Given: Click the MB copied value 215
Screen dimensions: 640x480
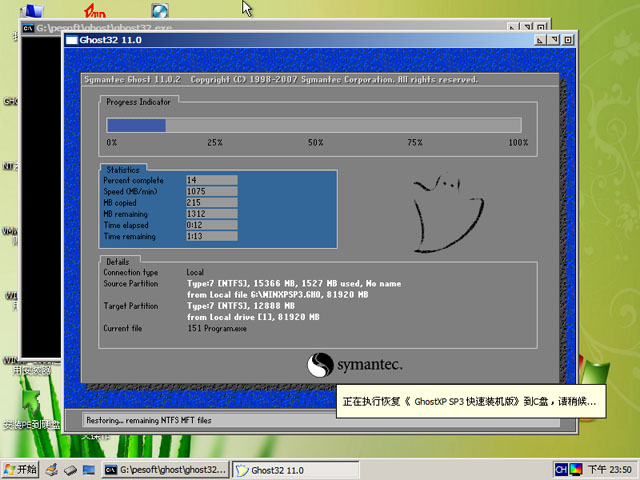Looking at the screenshot, I should (212, 202).
